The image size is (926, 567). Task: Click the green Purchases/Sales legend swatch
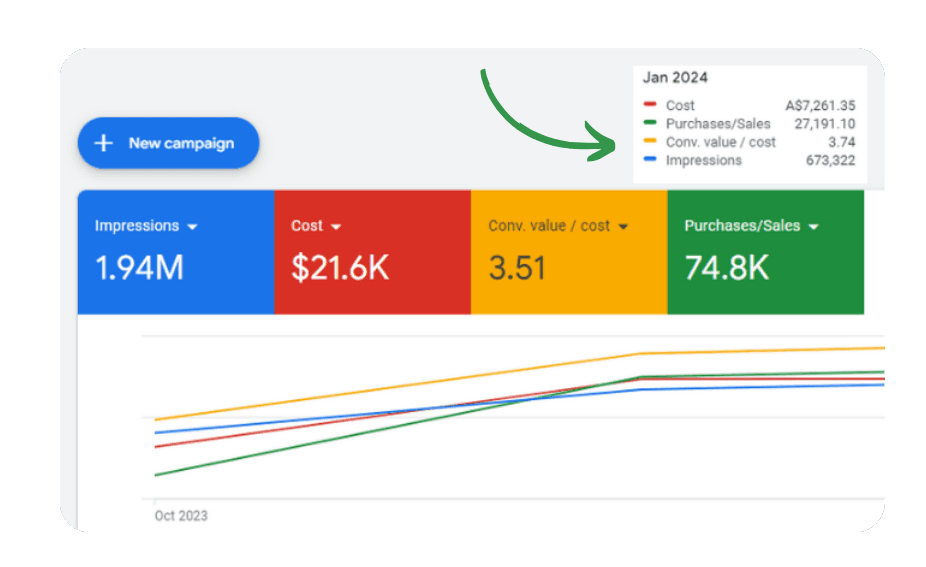click(x=650, y=123)
